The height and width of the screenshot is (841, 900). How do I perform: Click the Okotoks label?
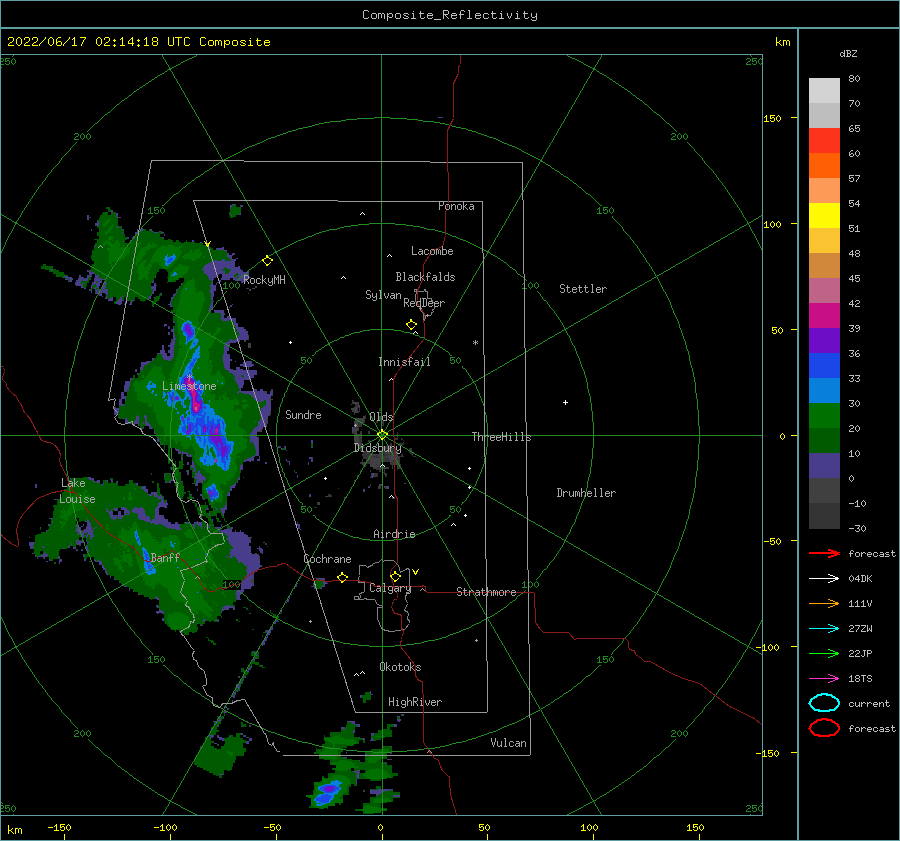tap(400, 667)
